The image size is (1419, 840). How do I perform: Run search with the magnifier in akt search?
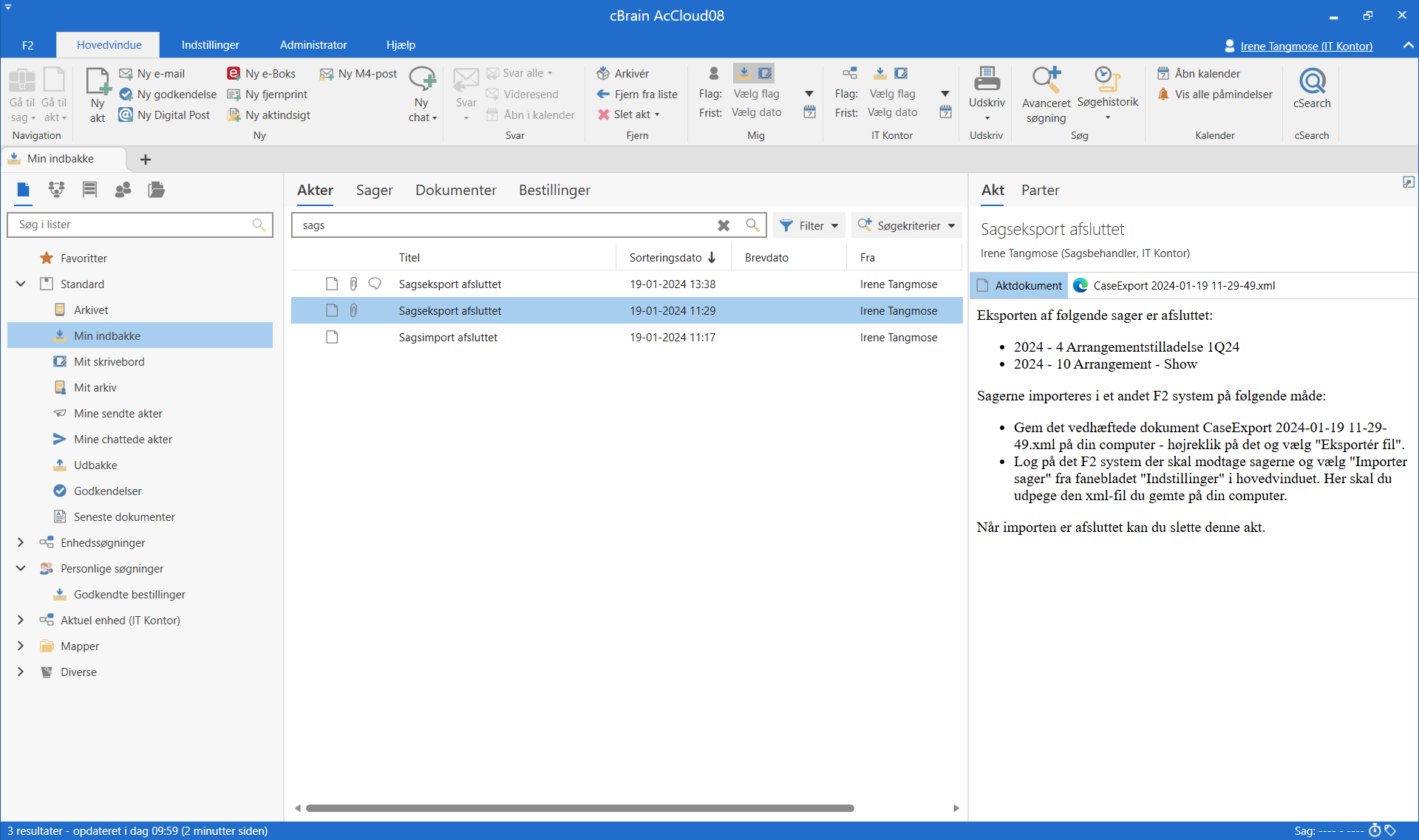(752, 225)
